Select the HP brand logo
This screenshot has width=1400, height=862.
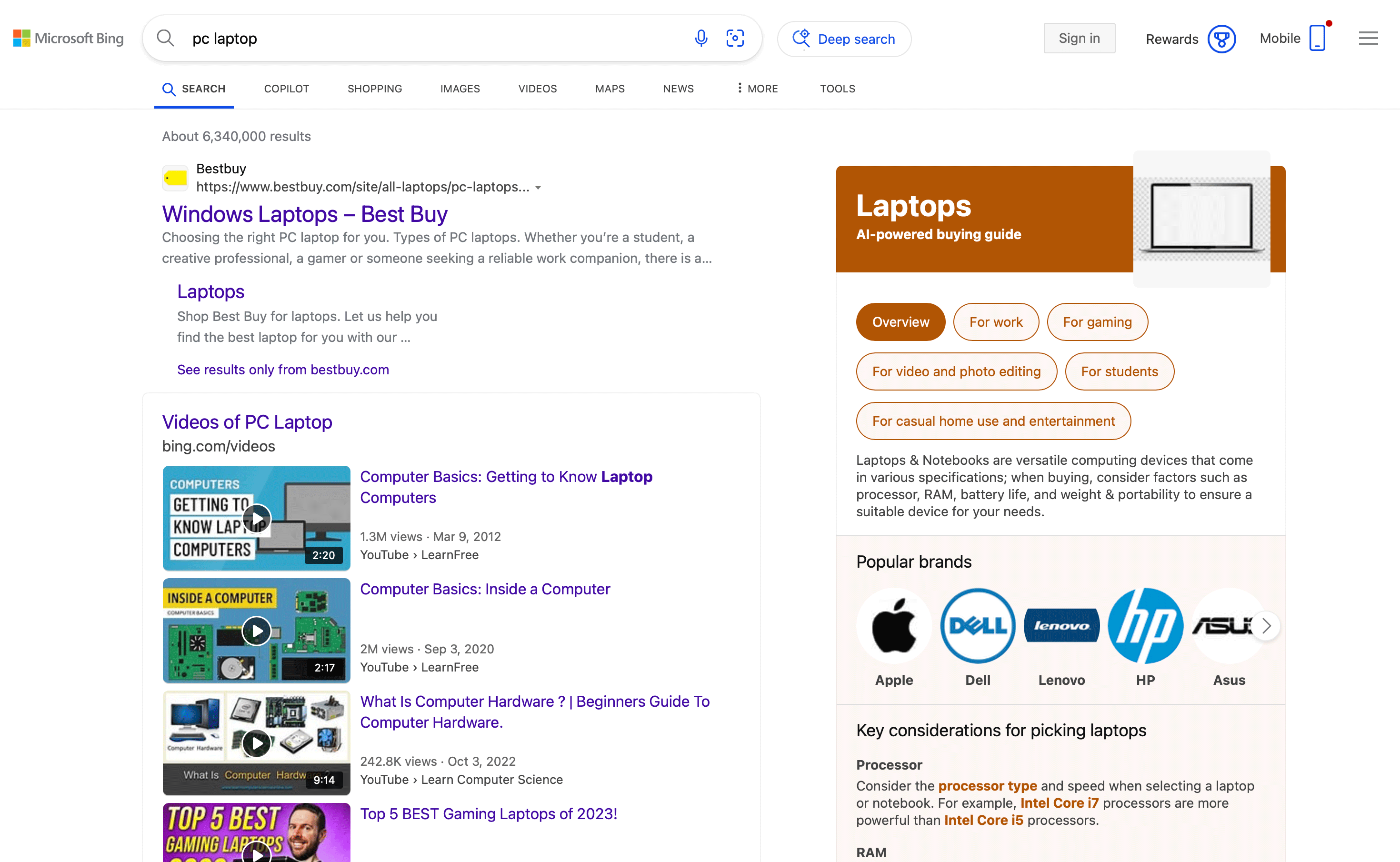[x=1145, y=625]
